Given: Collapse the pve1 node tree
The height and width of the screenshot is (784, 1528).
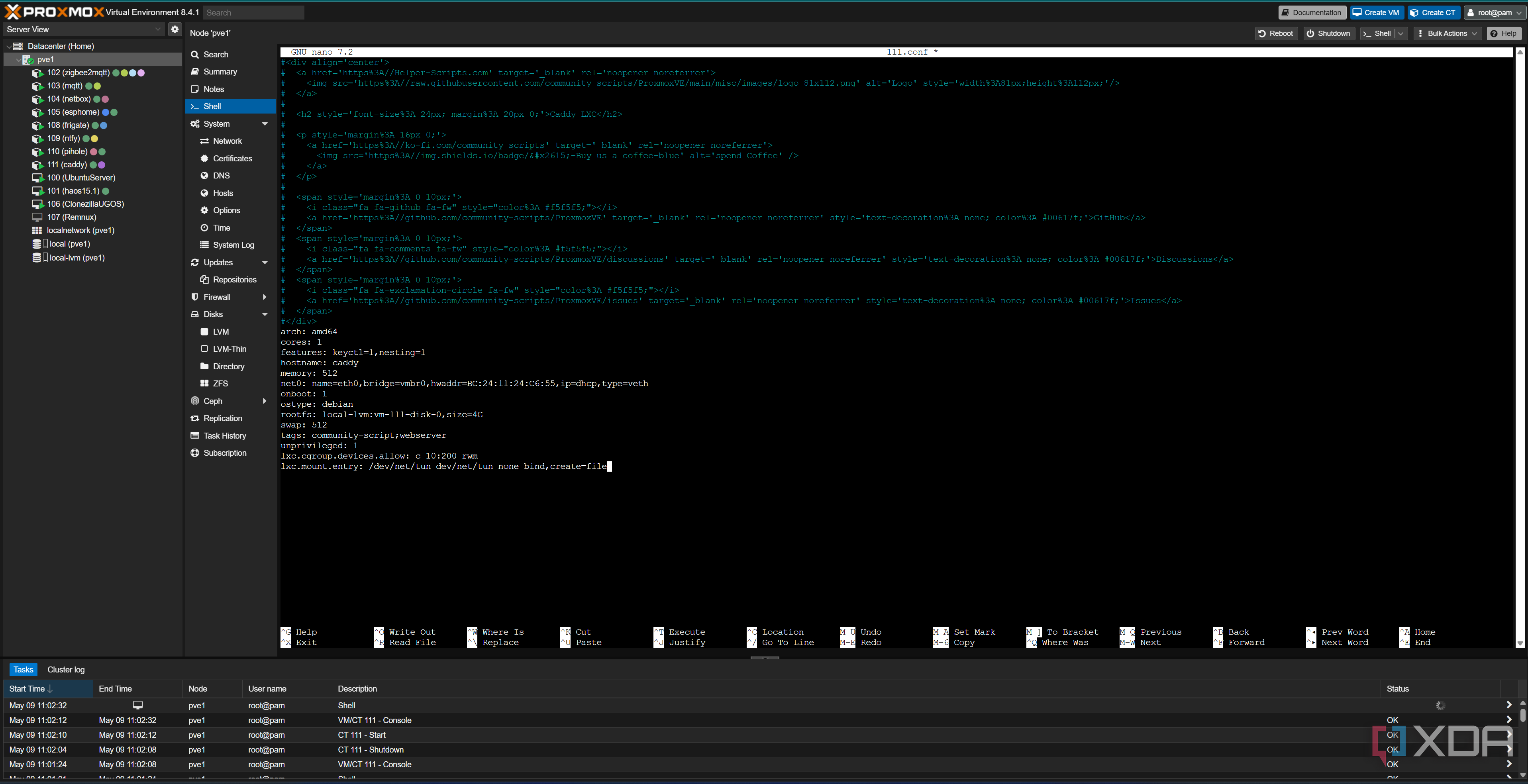Looking at the screenshot, I should pyautogui.click(x=18, y=59).
